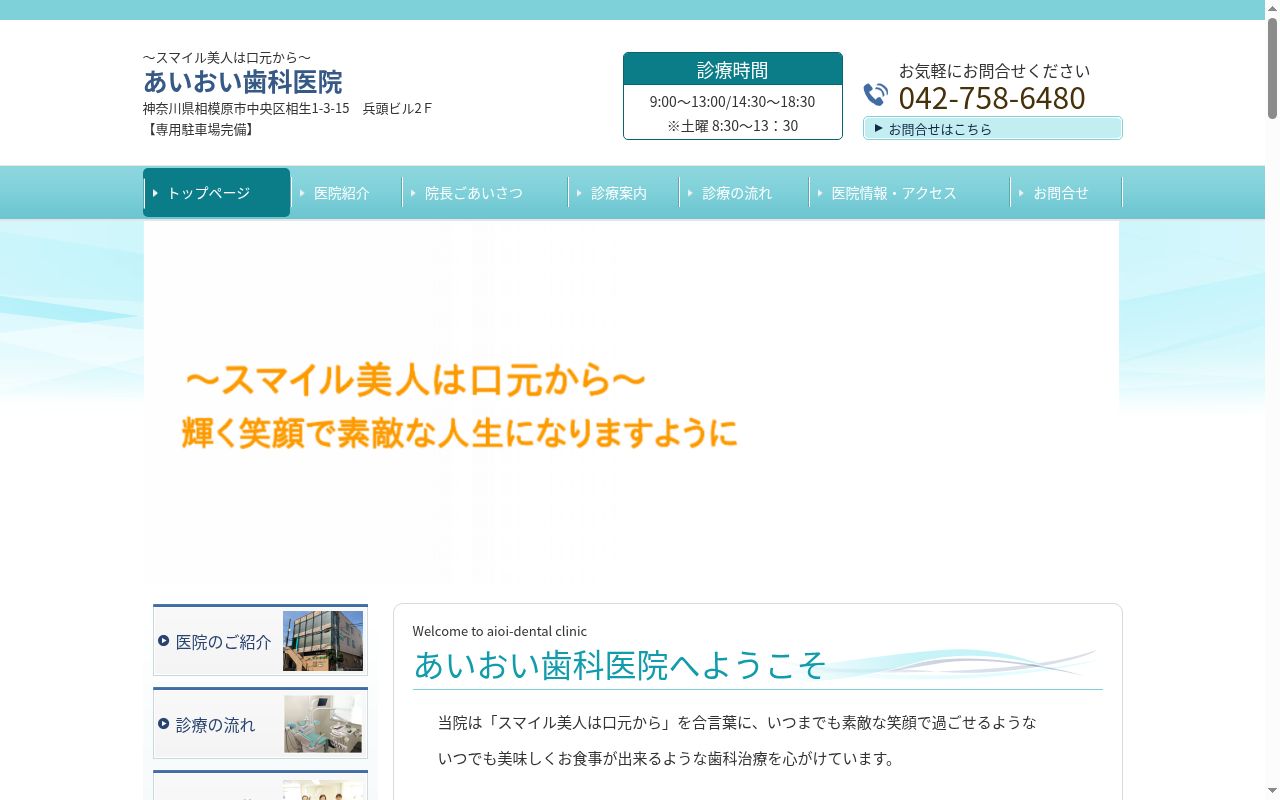Go to 医院紹介 in navigation
Screen dimensions: 1280x800
pyautogui.click(x=346, y=192)
